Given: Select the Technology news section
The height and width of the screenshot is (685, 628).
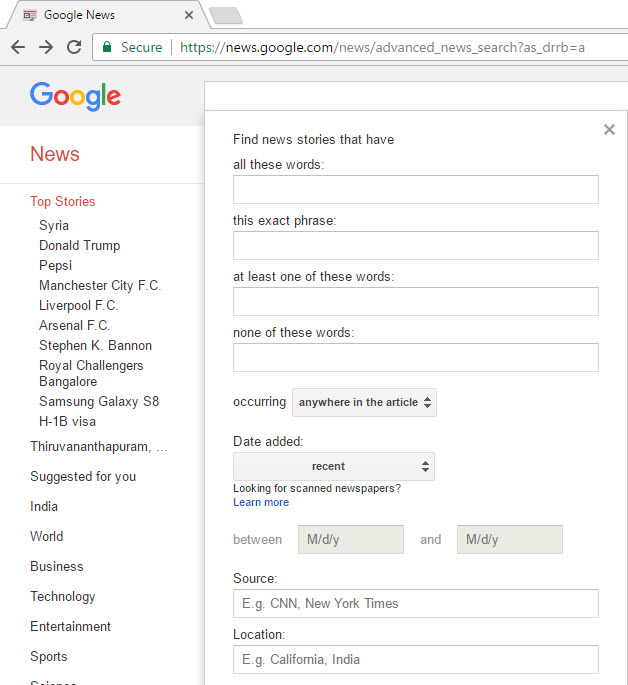Looking at the screenshot, I should tap(62, 596).
